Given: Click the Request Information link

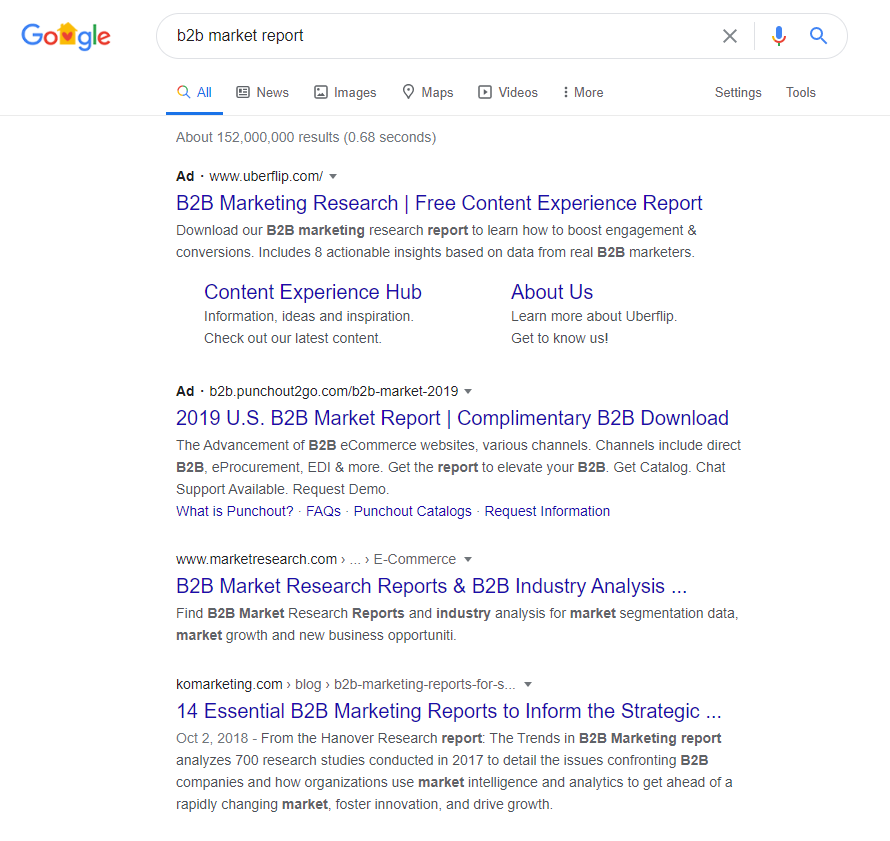Looking at the screenshot, I should pyautogui.click(x=547, y=511).
